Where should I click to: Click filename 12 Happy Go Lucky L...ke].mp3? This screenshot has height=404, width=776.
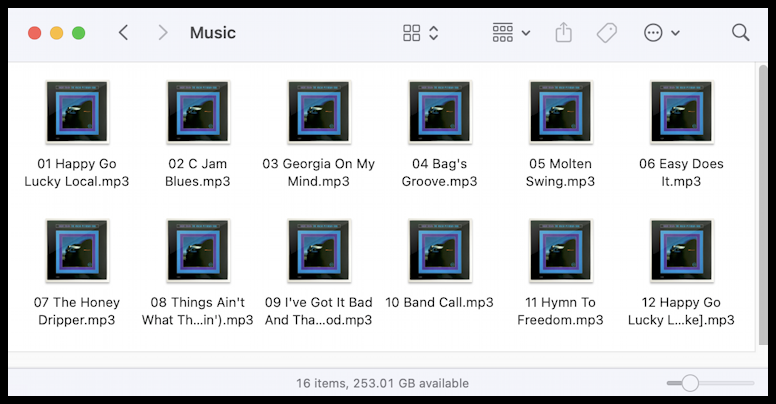[x=681, y=311]
